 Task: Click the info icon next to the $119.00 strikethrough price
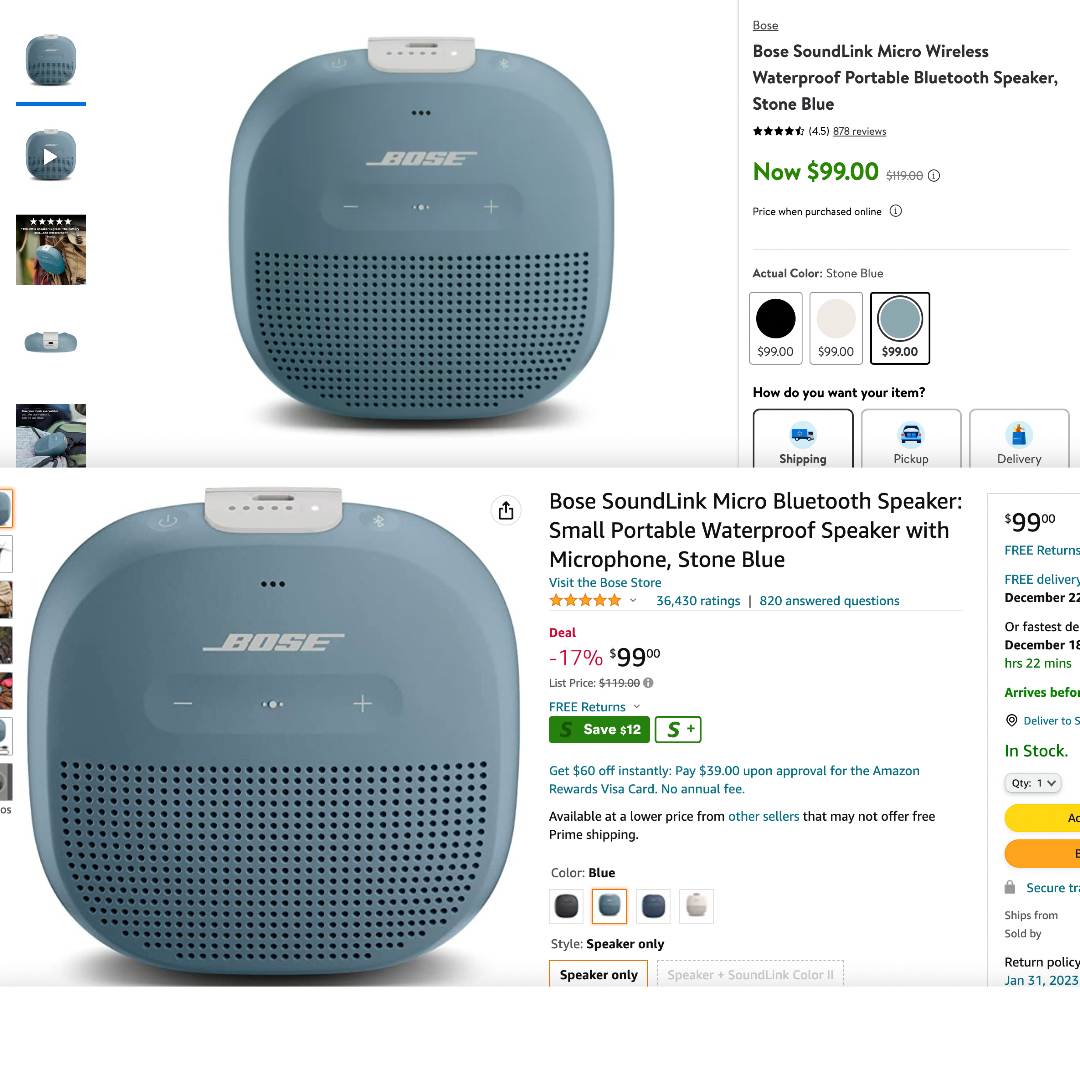(x=933, y=175)
